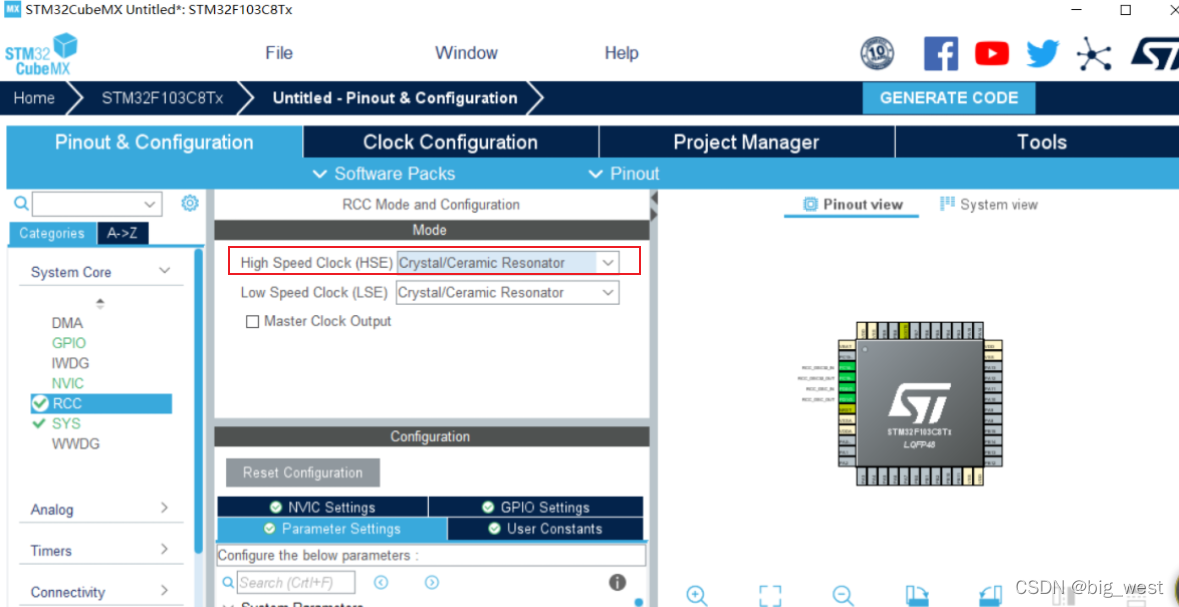Select the A->Z tab
The height and width of the screenshot is (607, 1179).
click(123, 233)
